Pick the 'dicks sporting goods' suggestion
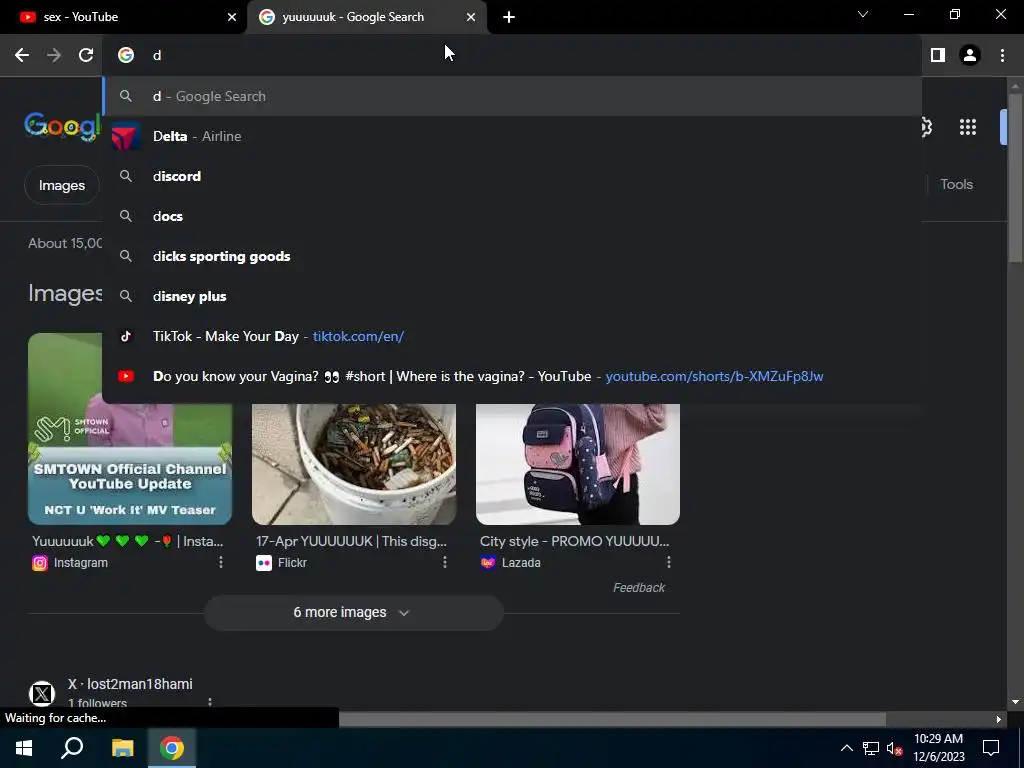Image resolution: width=1024 pixels, height=768 pixels. point(512,256)
